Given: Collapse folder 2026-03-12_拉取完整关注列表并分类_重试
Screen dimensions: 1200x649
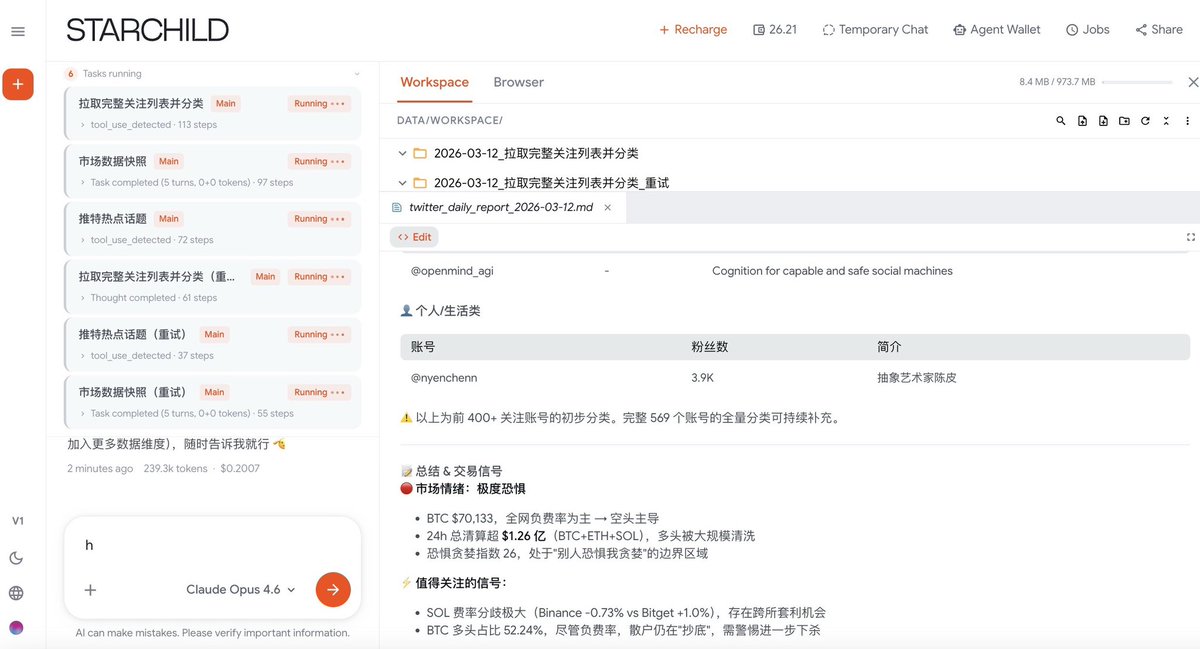Looking at the screenshot, I should (x=402, y=183).
